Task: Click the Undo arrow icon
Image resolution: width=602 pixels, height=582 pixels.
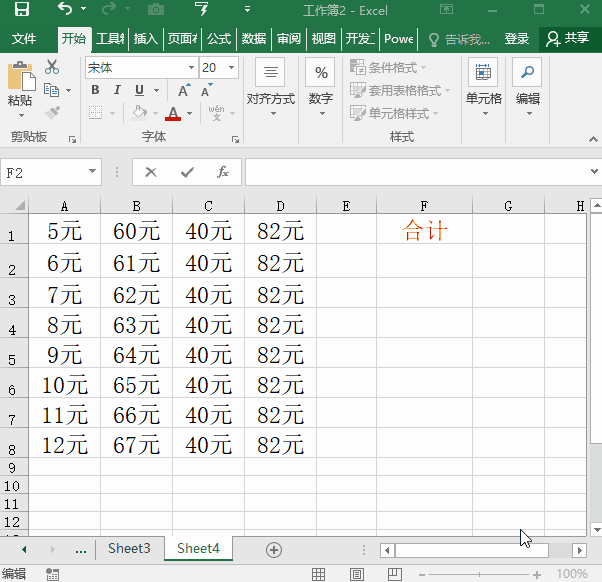Action: [65, 10]
